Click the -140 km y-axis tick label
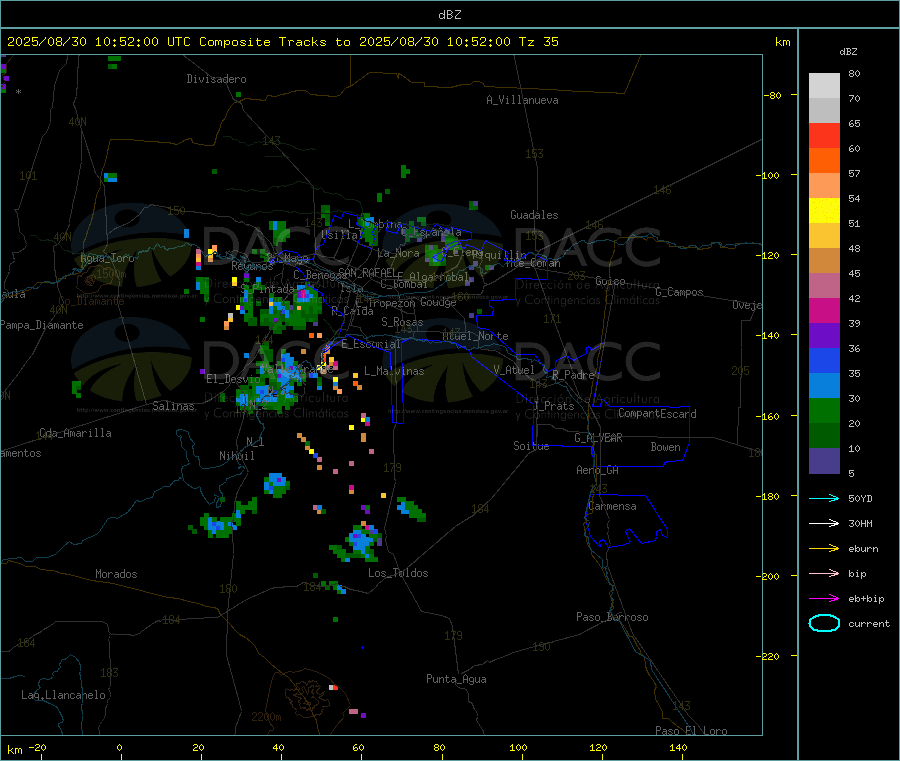The height and width of the screenshot is (761, 900). point(771,336)
